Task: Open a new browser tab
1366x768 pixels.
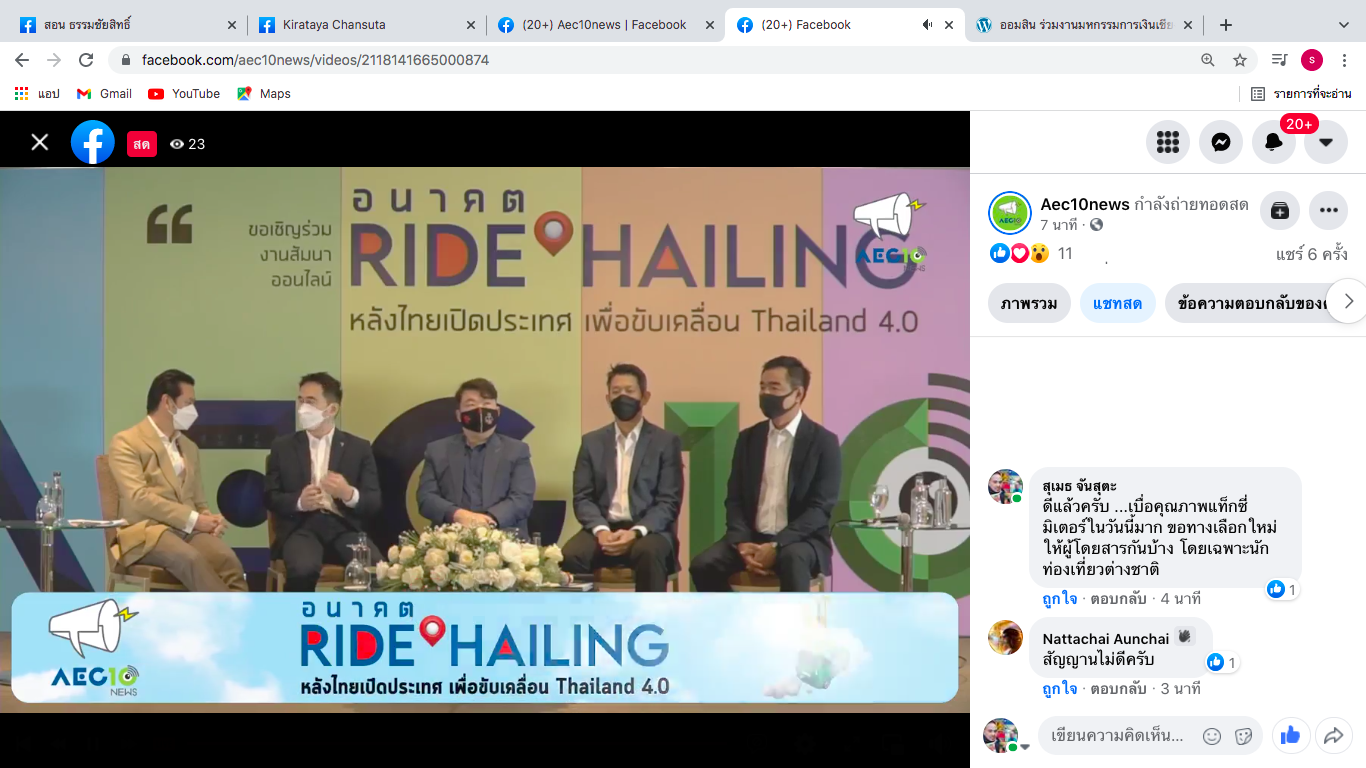Action: pyautogui.click(x=1226, y=25)
